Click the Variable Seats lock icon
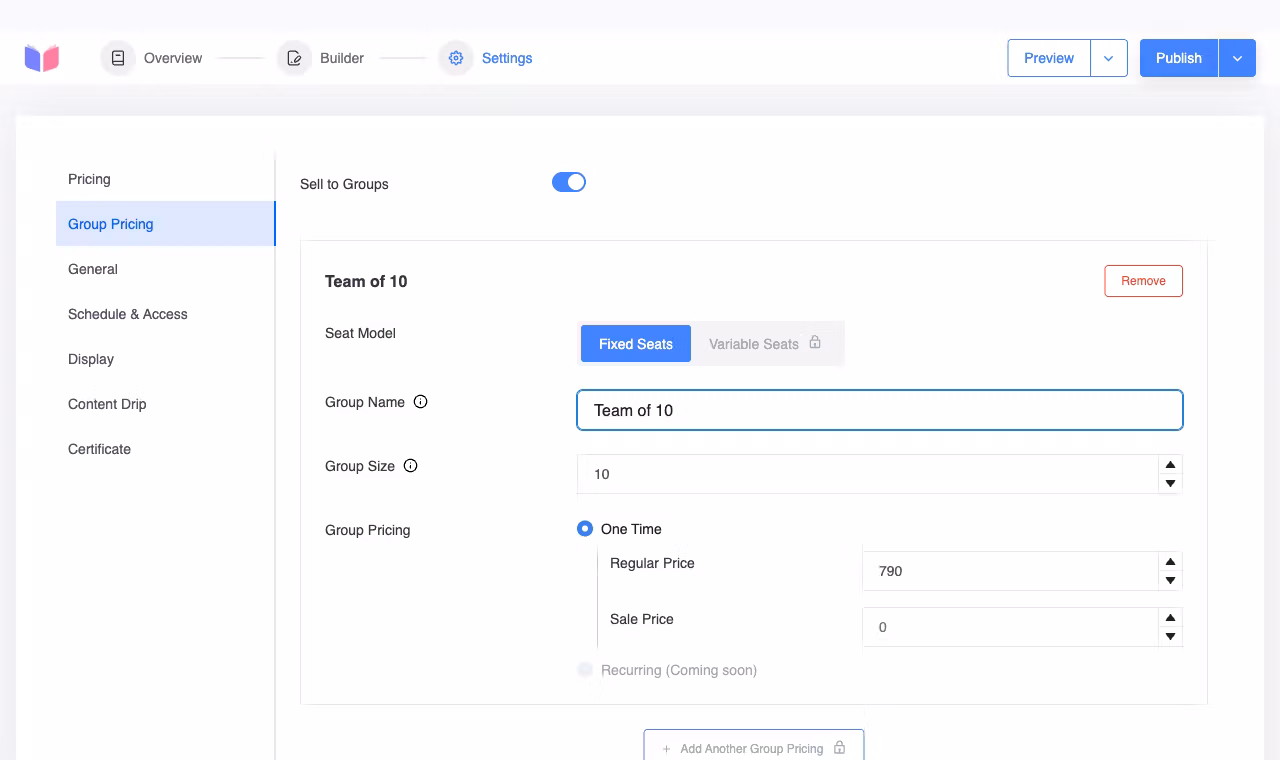 (815, 343)
